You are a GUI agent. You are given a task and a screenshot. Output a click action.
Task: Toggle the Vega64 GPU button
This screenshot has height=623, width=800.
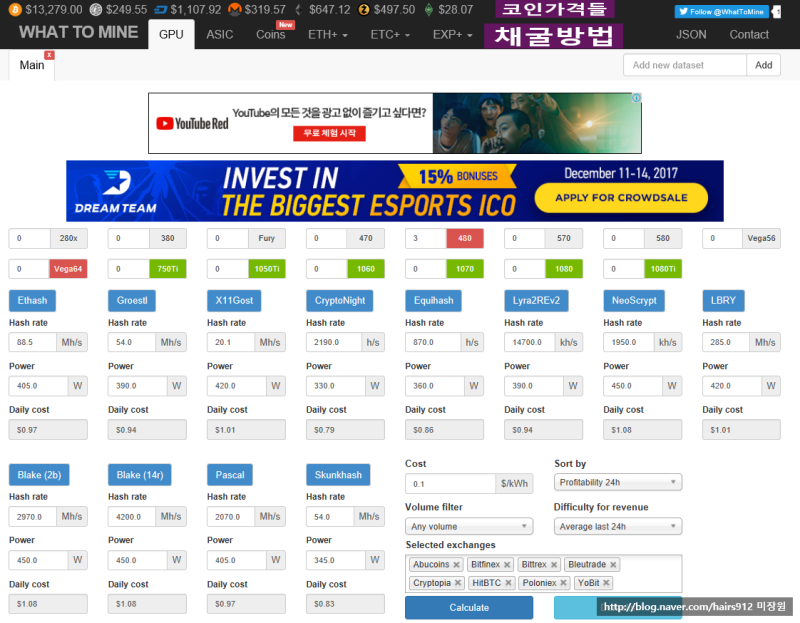click(68, 269)
